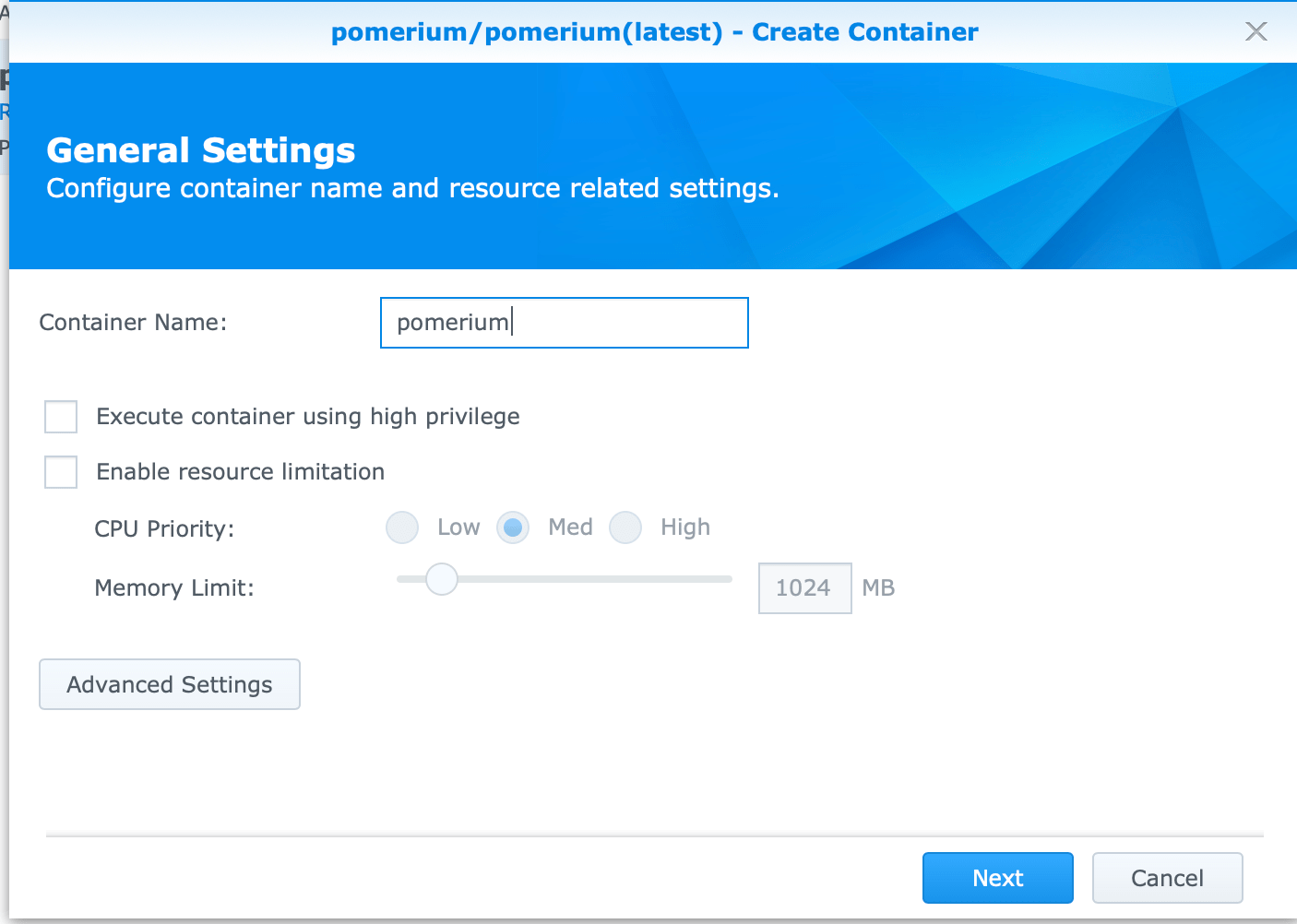The image size is (1297, 924).
Task: Choose High CPU Priority
Action: click(x=625, y=527)
